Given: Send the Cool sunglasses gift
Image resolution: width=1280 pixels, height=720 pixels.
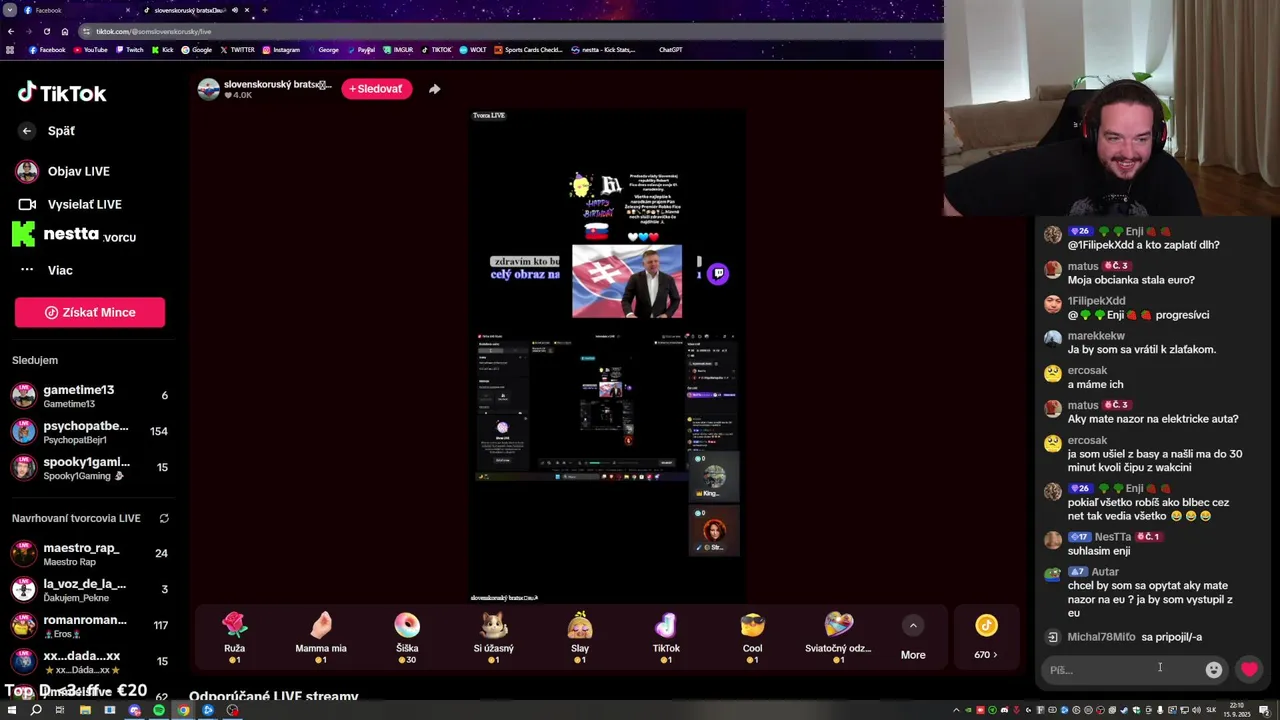Looking at the screenshot, I should click(x=752, y=637).
